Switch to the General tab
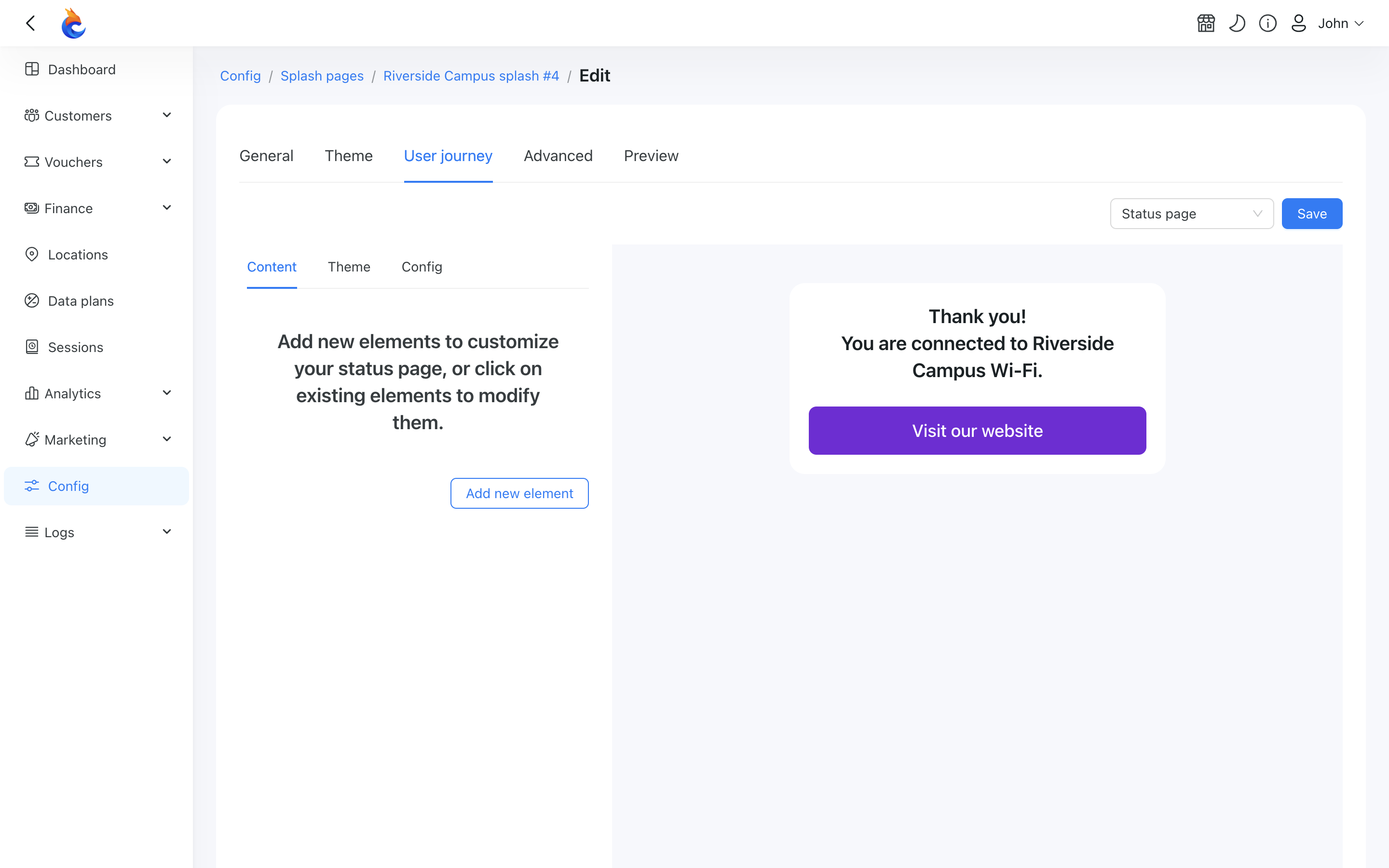This screenshot has width=1389, height=868. click(x=266, y=156)
